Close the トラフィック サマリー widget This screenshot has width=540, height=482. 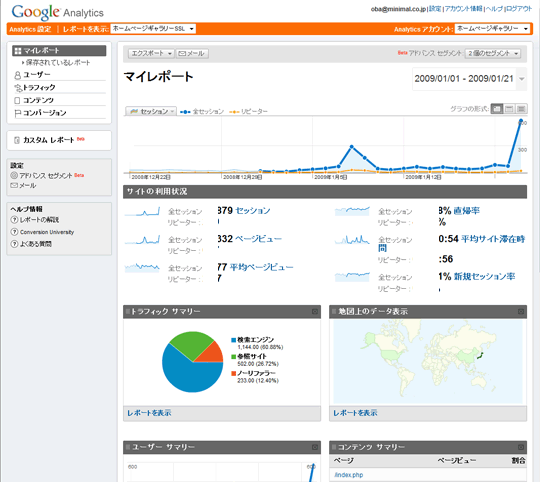click(x=315, y=312)
